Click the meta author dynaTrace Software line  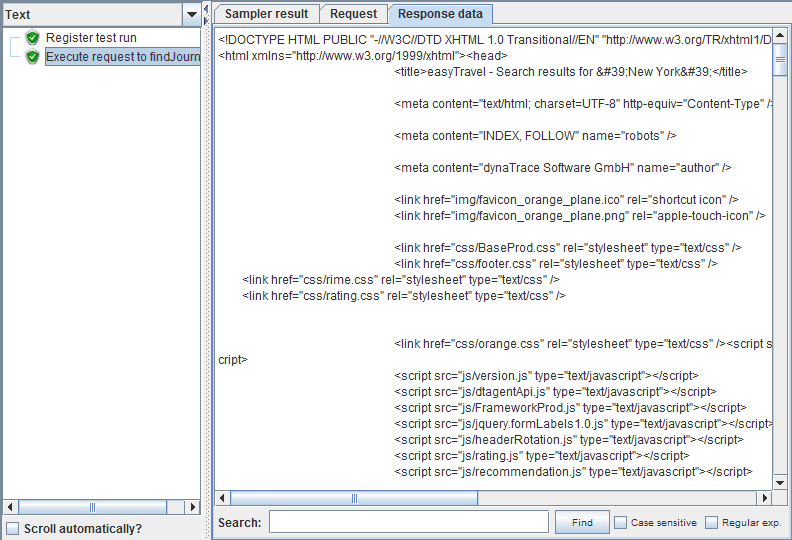click(x=563, y=168)
